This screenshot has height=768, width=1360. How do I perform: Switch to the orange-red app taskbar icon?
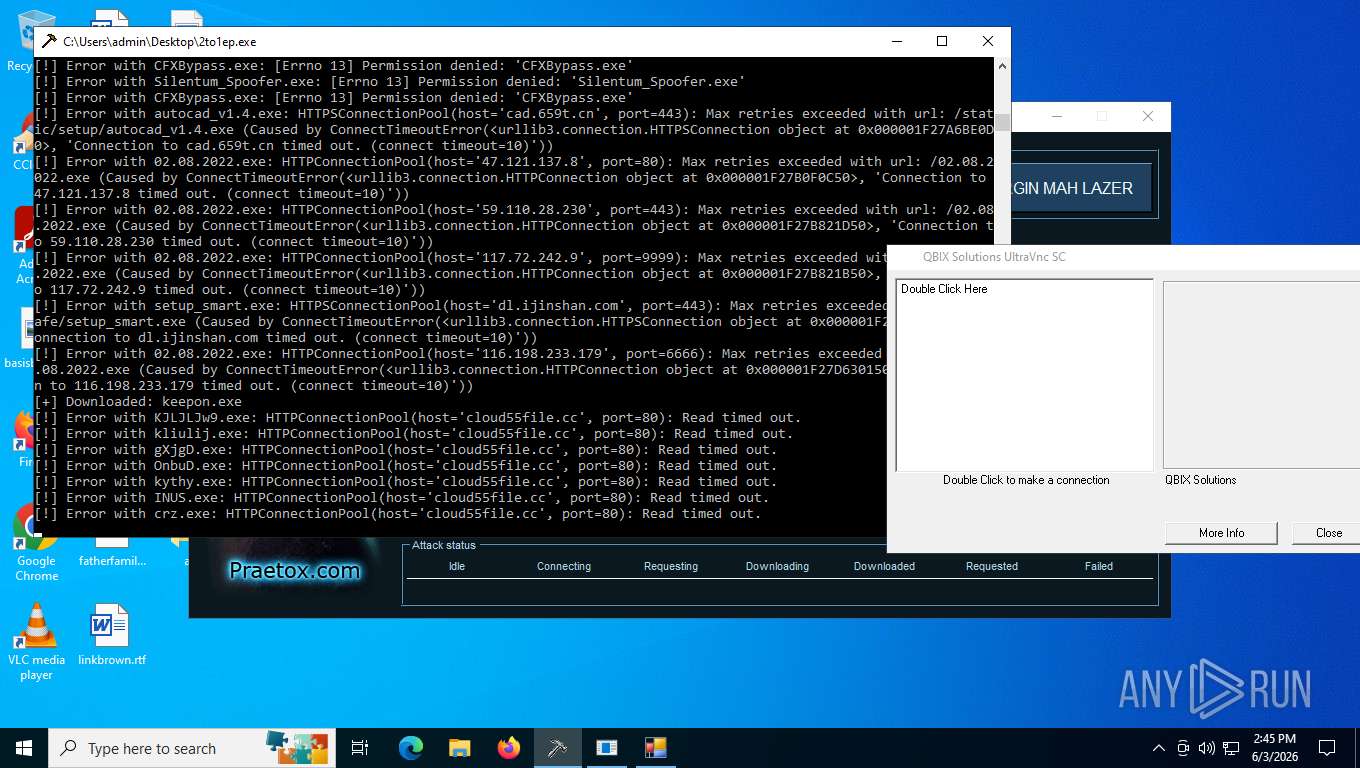(655, 748)
